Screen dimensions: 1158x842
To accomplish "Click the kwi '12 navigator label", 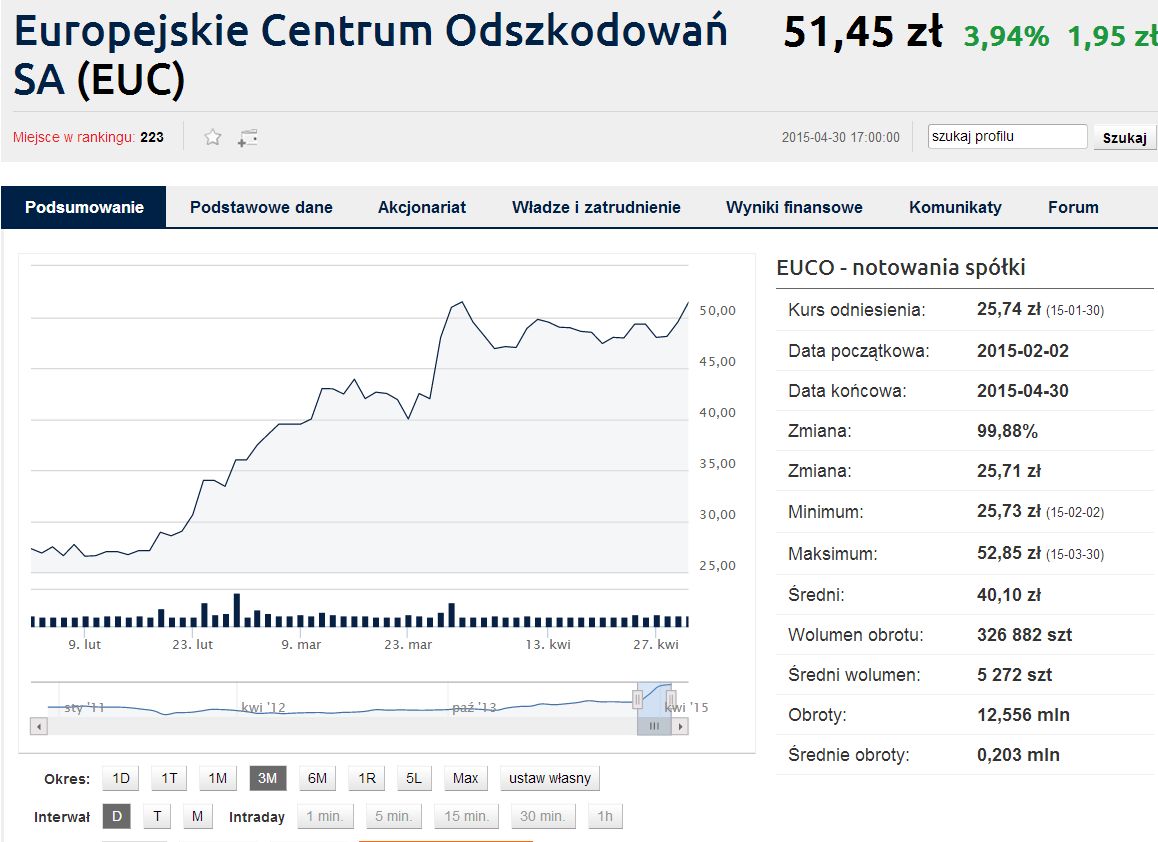I will pyautogui.click(x=263, y=708).
